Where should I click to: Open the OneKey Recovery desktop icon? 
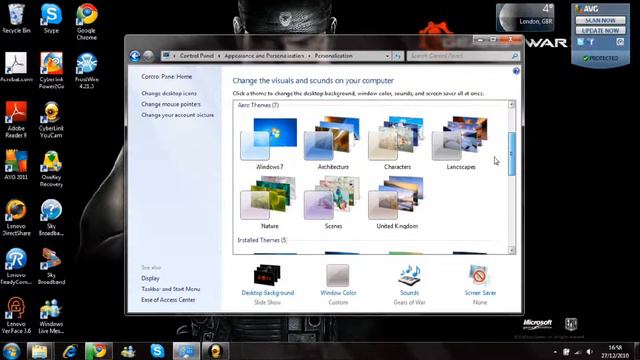click(51, 168)
